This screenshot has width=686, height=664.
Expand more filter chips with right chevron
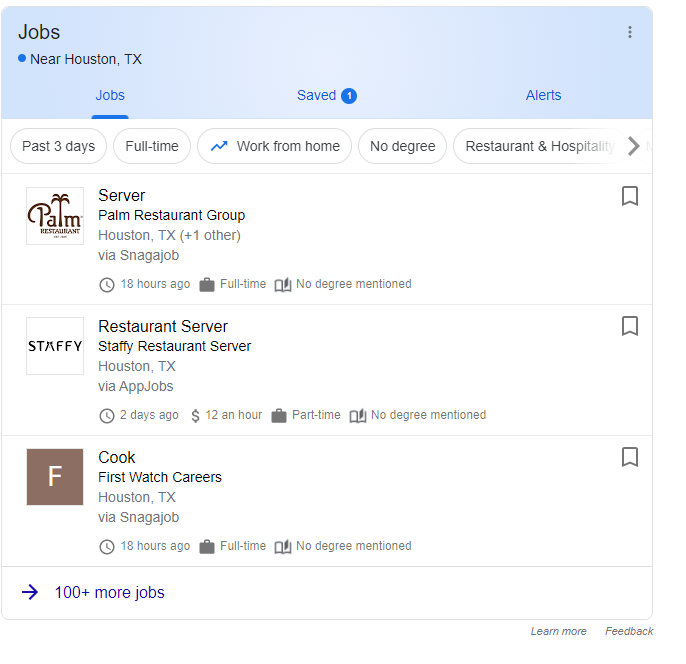tap(634, 146)
